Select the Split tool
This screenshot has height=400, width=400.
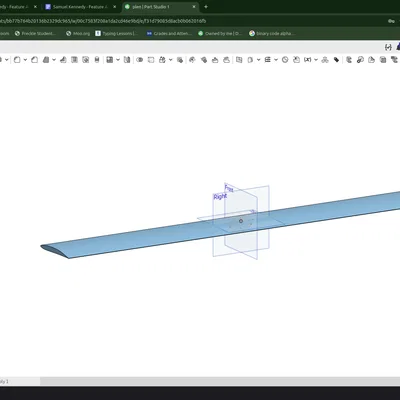[151, 60]
